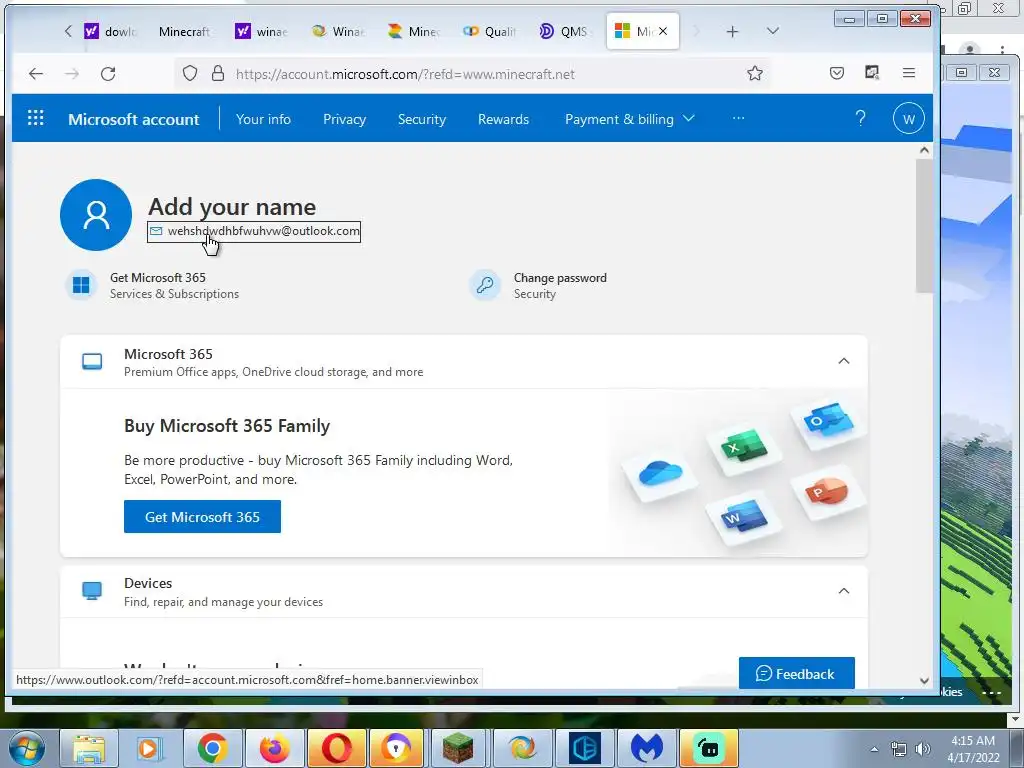The width and height of the screenshot is (1024, 768).
Task: Open File Explorer from the taskbar
Action: [89, 748]
